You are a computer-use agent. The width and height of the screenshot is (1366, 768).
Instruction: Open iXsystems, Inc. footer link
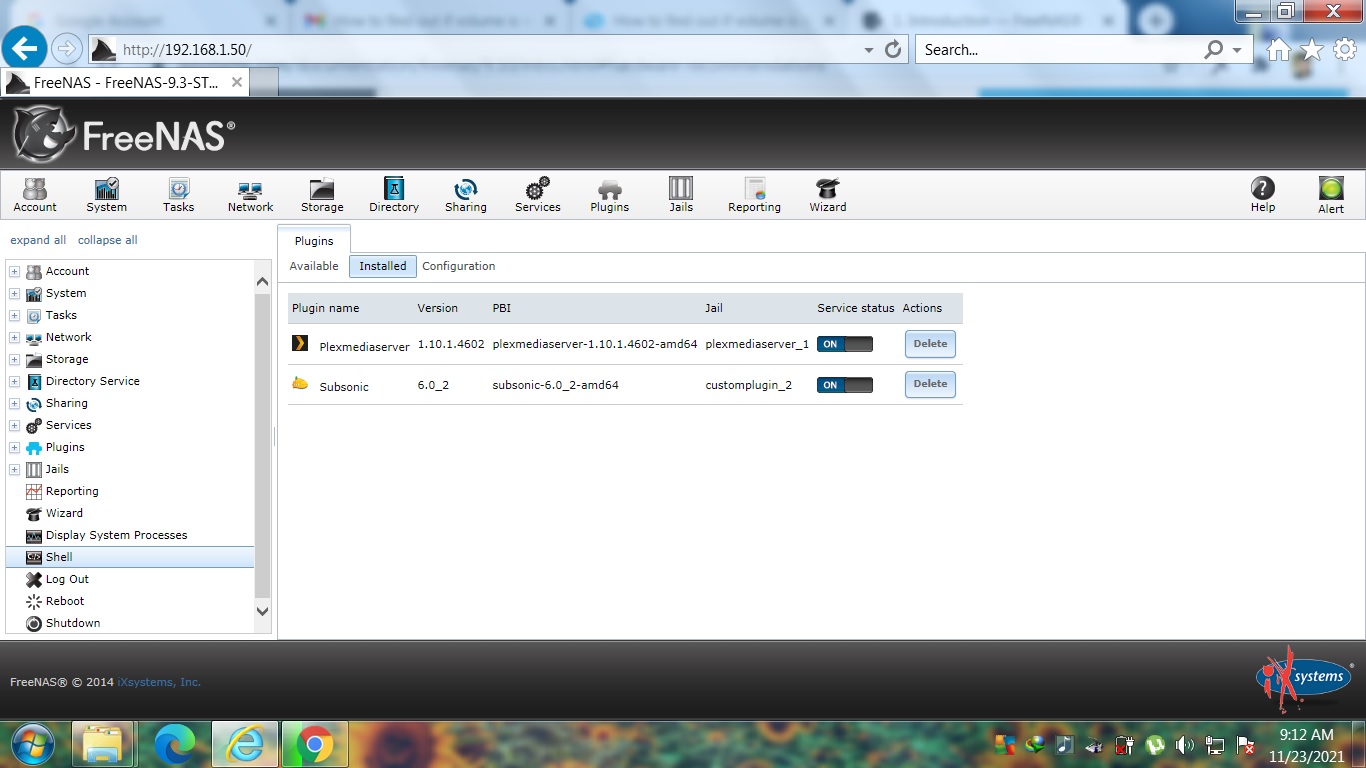tap(159, 682)
